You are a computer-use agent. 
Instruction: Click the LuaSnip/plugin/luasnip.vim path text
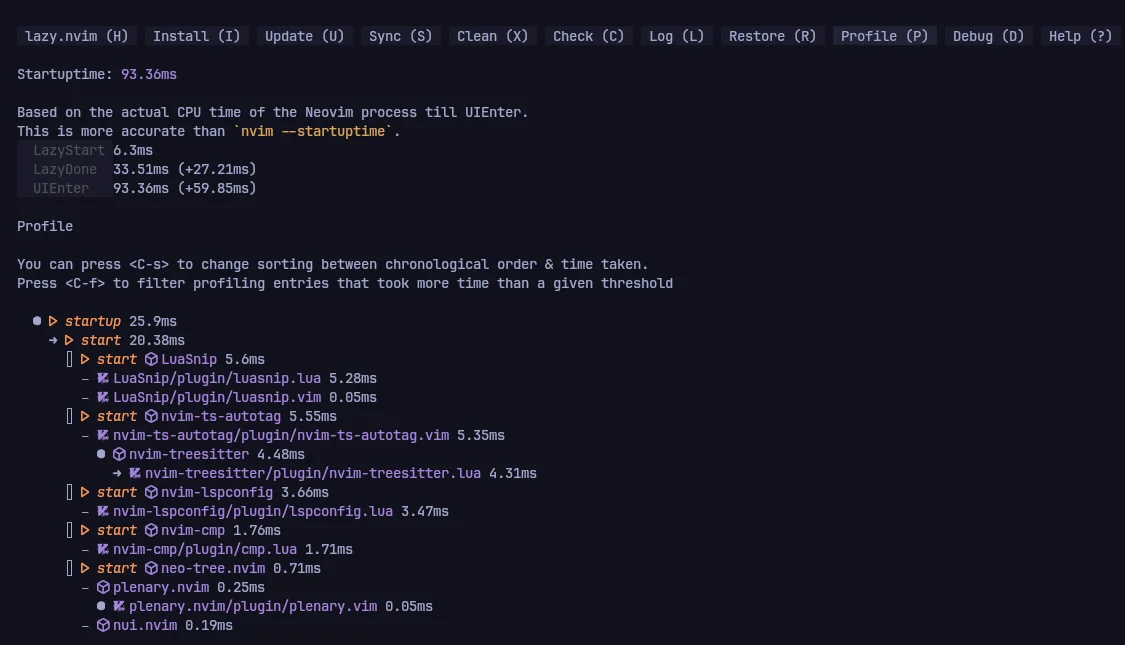(217, 397)
